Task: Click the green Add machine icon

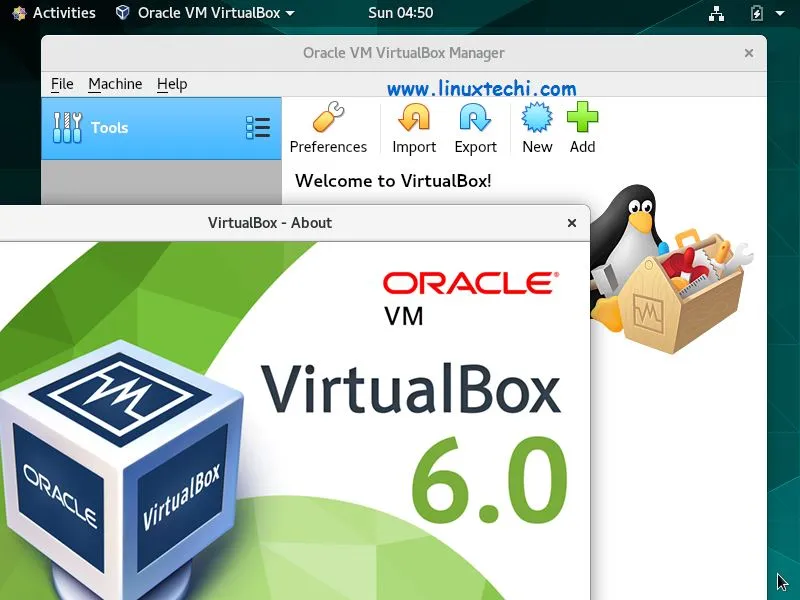Action: pos(583,118)
